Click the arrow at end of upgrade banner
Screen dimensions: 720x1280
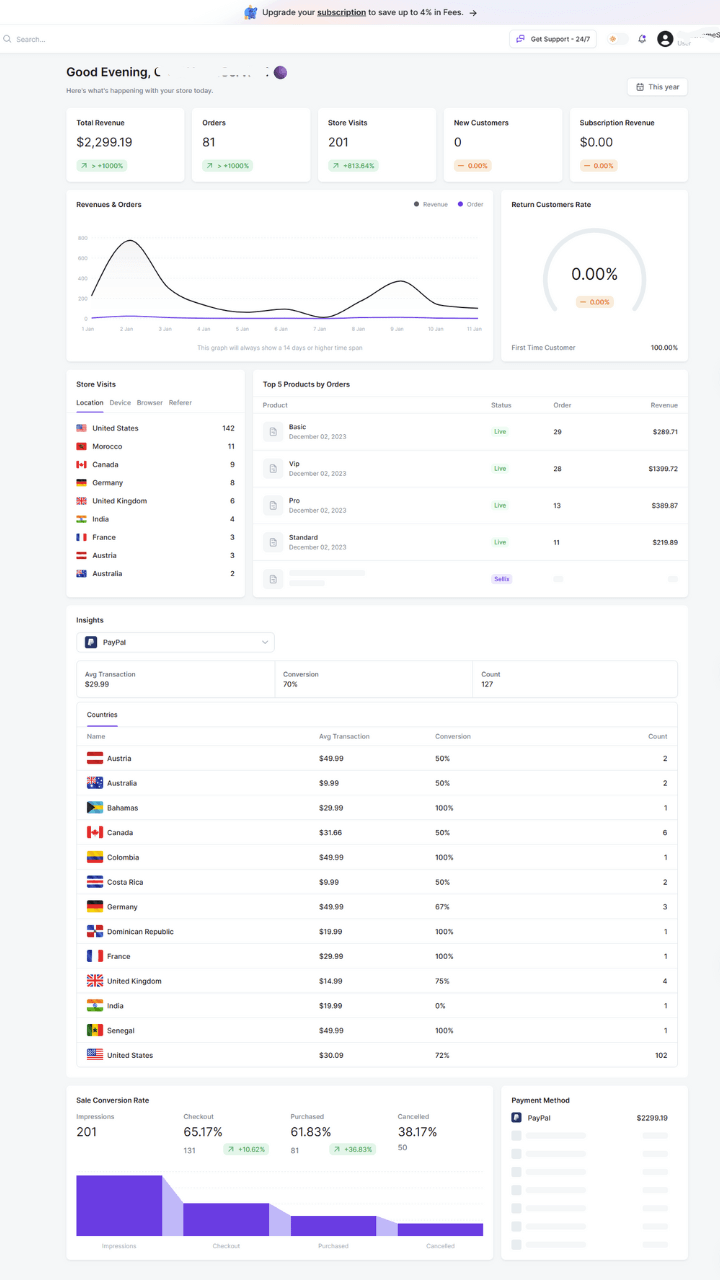click(473, 13)
